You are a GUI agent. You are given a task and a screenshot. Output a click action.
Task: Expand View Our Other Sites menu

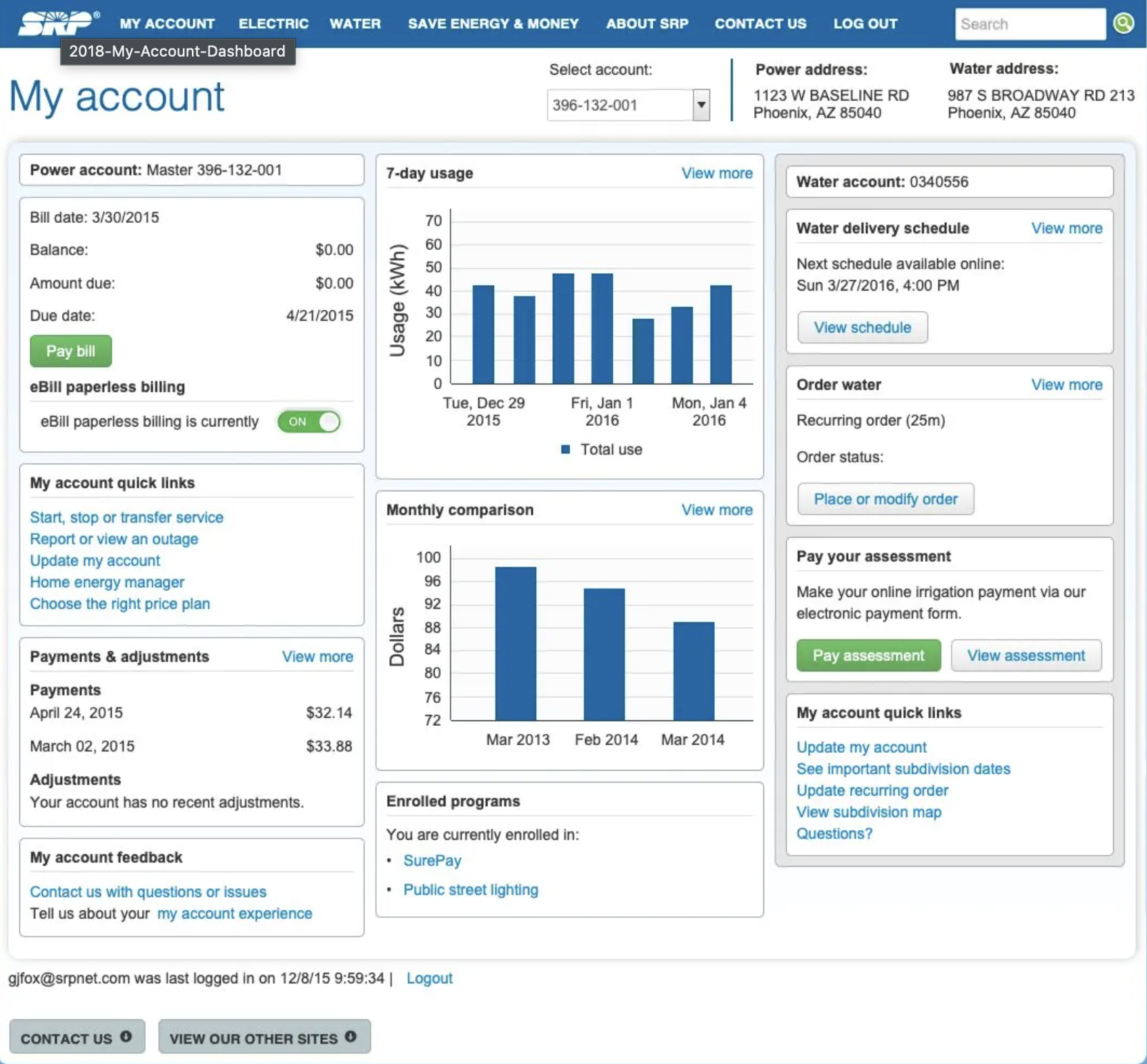(264, 1038)
